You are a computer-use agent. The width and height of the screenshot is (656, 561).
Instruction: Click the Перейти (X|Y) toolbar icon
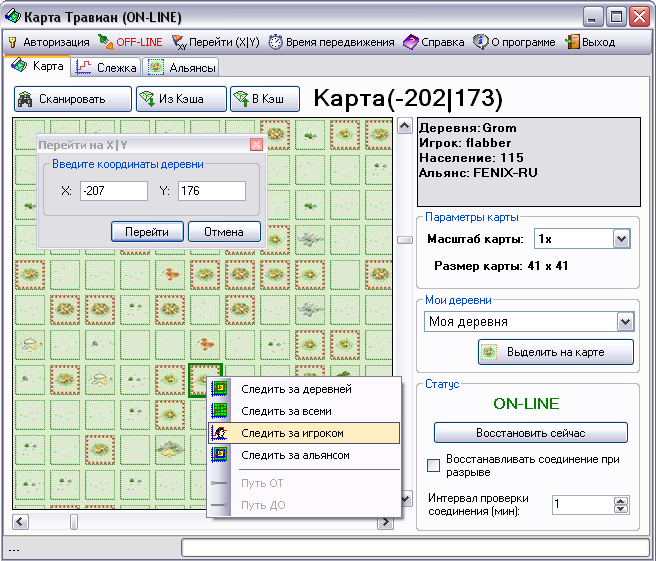[x=179, y=42]
